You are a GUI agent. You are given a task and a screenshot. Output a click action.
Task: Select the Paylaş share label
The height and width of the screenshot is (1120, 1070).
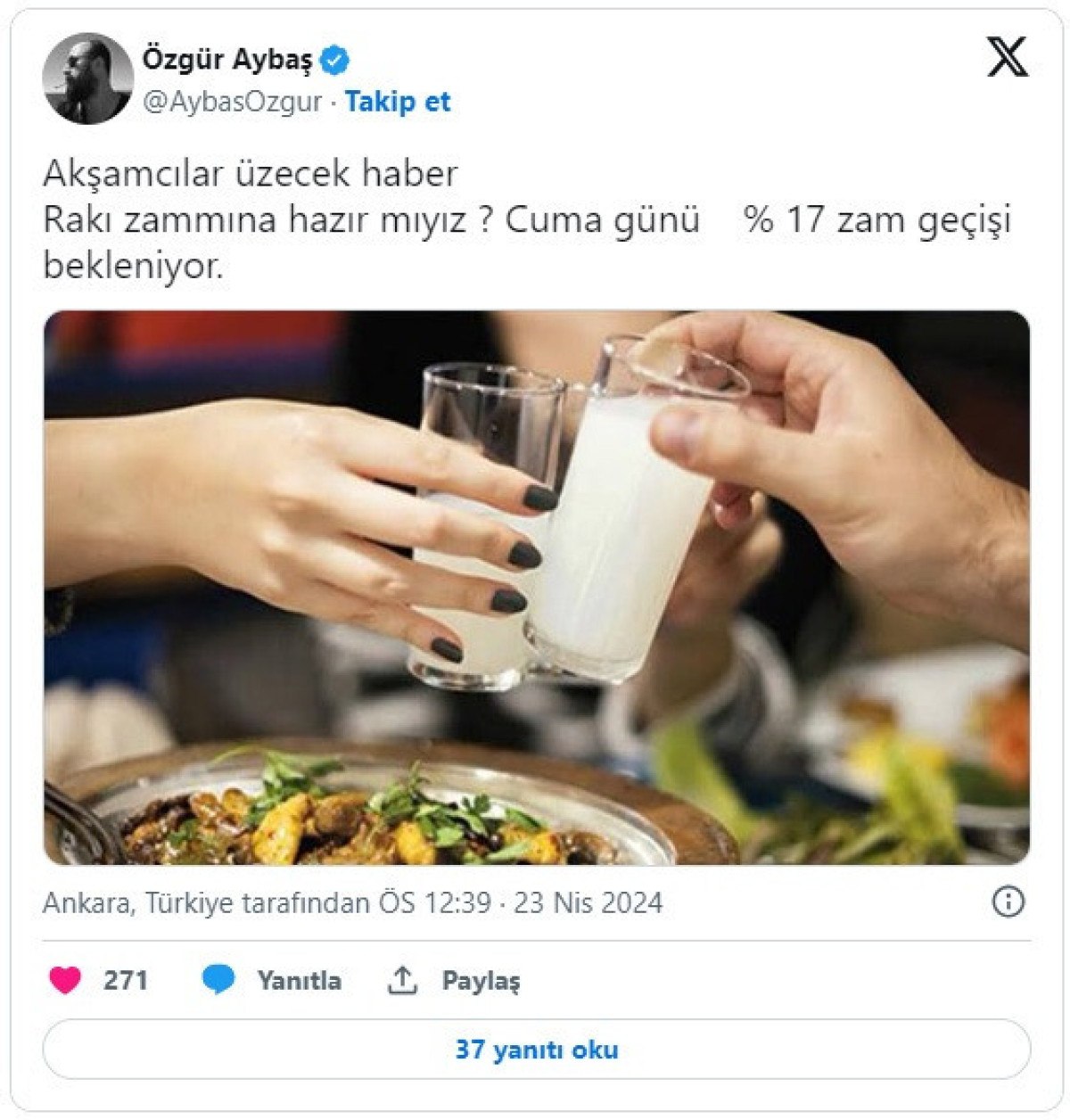coord(481,981)
